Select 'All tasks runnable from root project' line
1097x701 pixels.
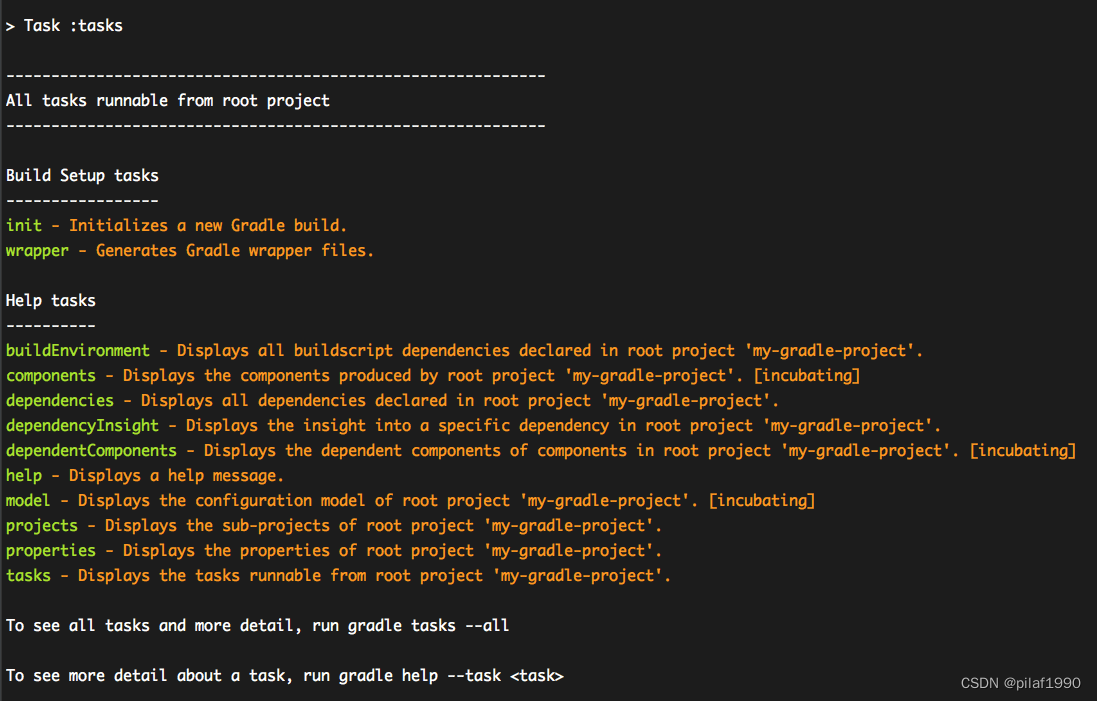coord(168,101)
